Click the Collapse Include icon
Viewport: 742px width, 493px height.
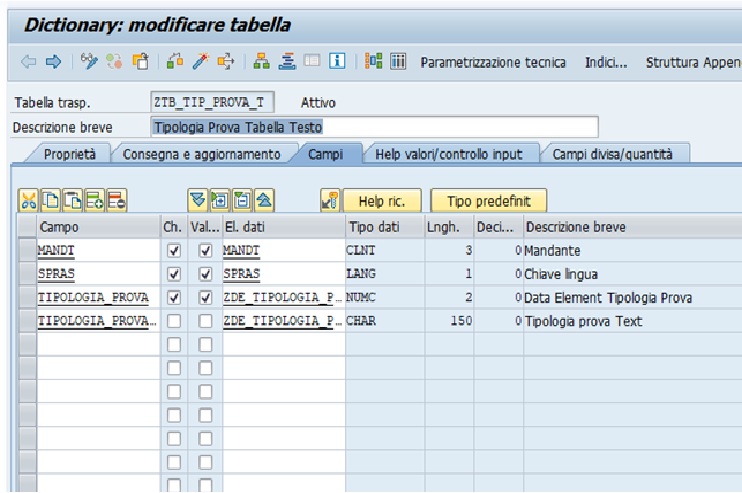pos(242,200)
